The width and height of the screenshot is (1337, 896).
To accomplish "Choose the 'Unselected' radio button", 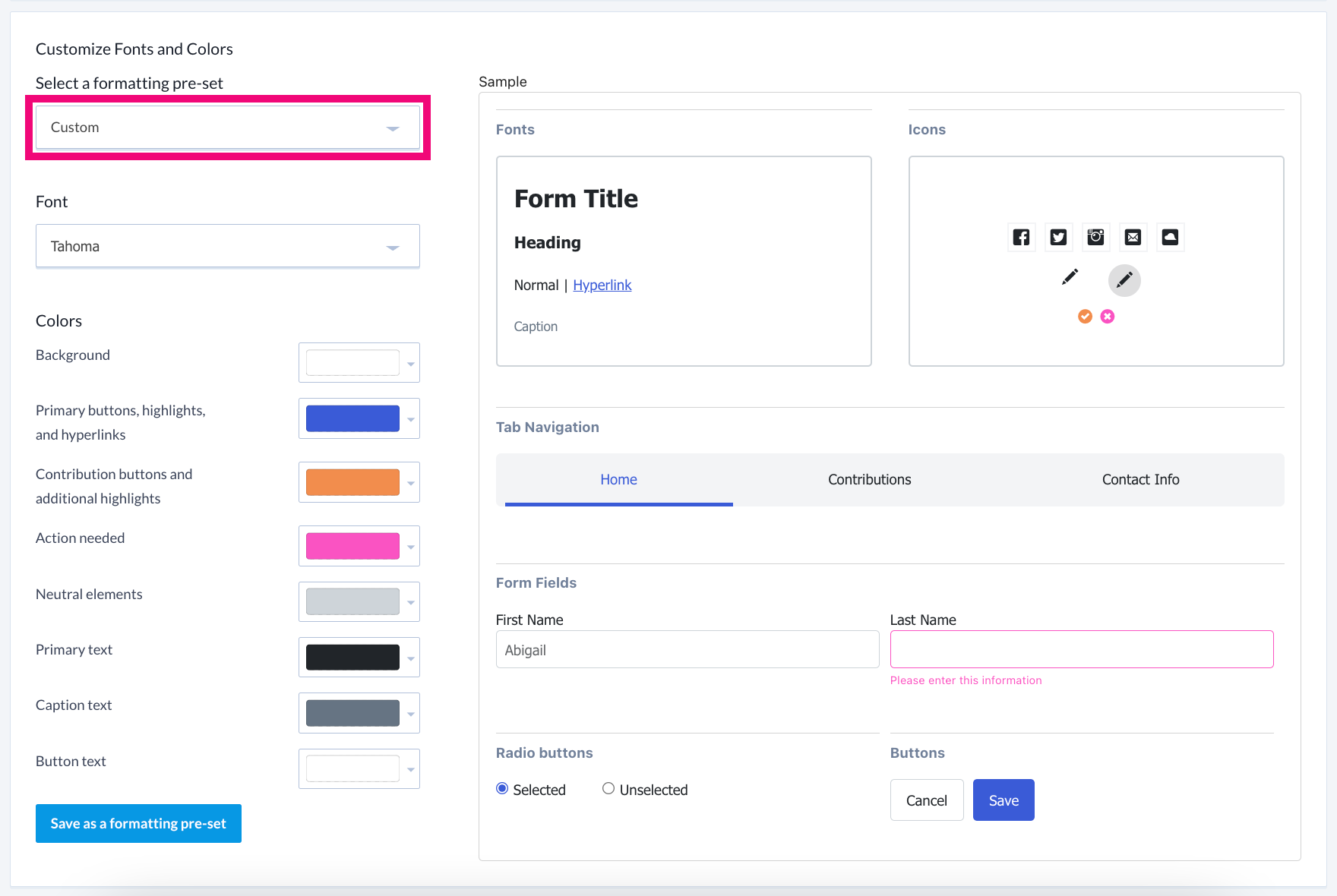I will [x=608, y=789].
